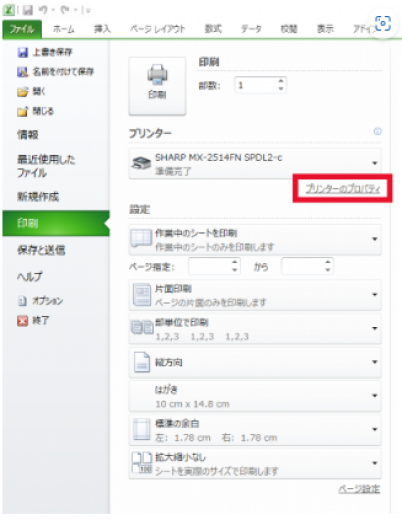Click the visual search icon at top right
The height and width of the screenshot is (520, 402).
[383, 23]
